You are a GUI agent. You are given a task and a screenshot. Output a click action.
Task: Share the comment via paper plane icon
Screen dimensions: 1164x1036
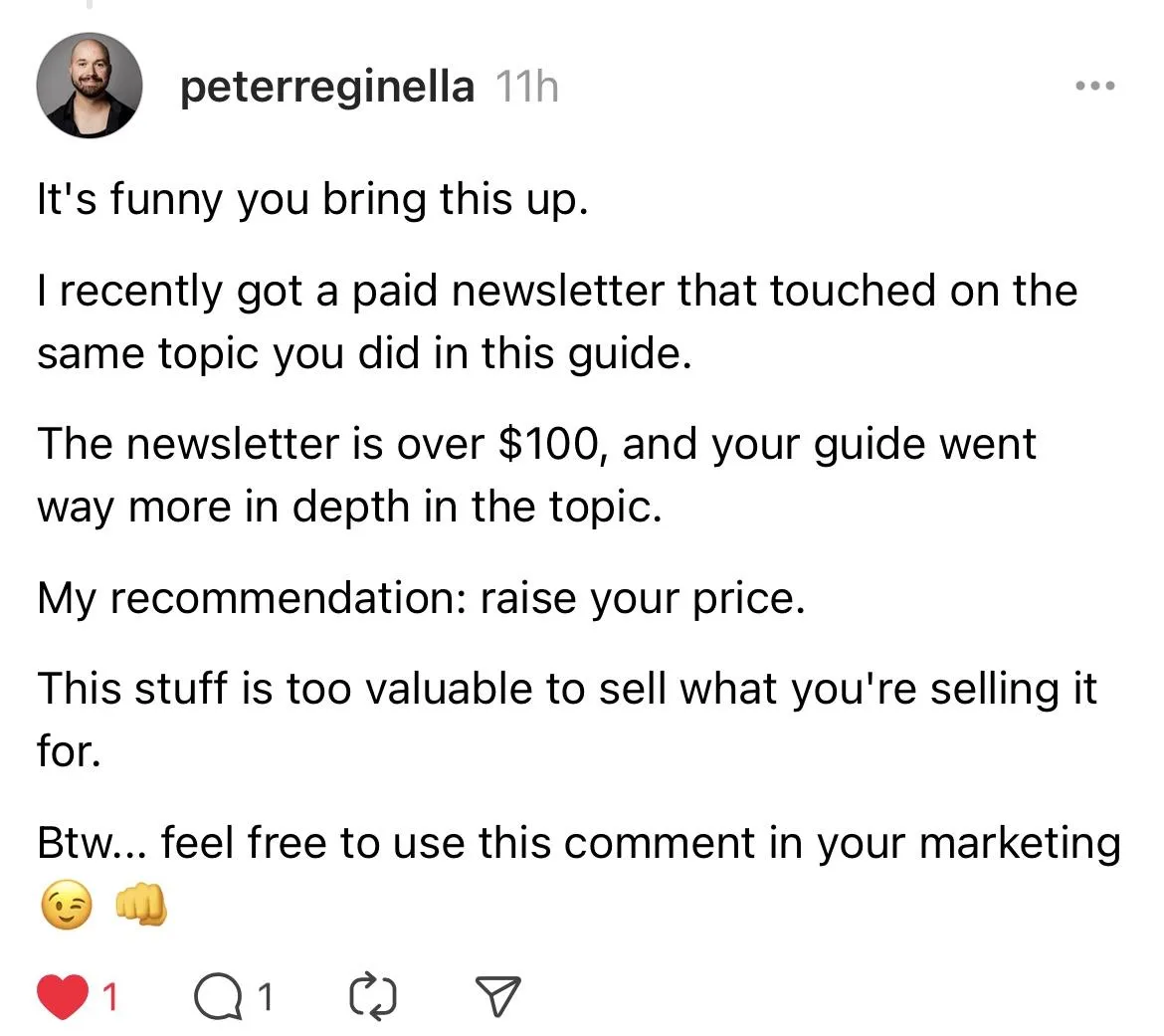[x=498, y=996]
